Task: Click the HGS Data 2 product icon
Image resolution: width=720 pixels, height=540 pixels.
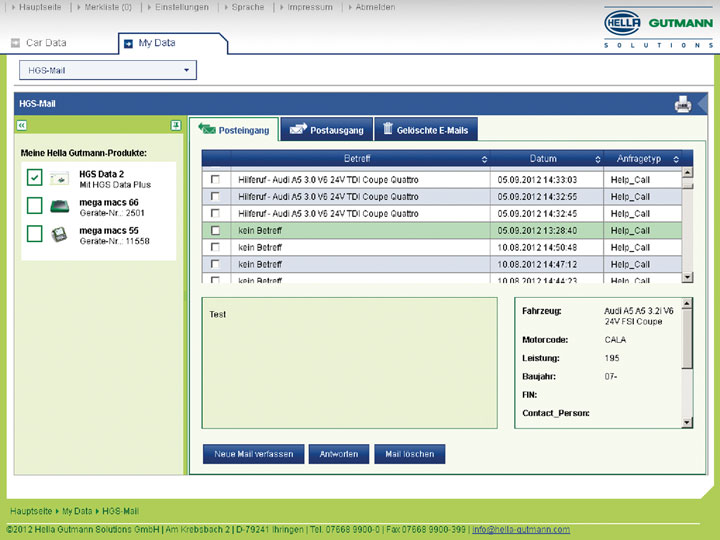Action: 60,179
